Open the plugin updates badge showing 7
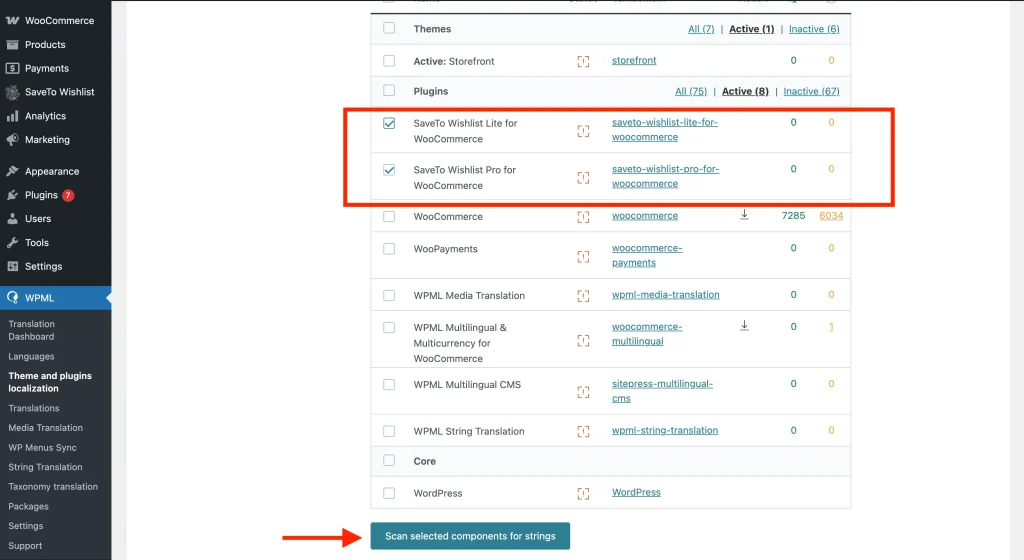This screenshot has width=1024, height=560. click(68, 195)
